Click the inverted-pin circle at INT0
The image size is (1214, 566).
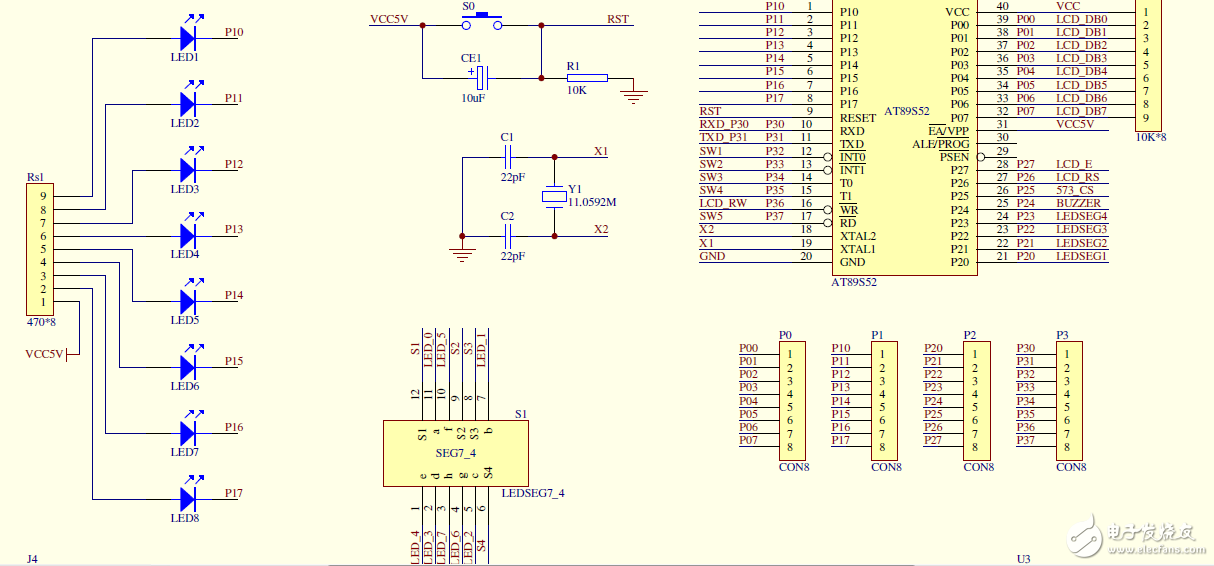point(827,157)
